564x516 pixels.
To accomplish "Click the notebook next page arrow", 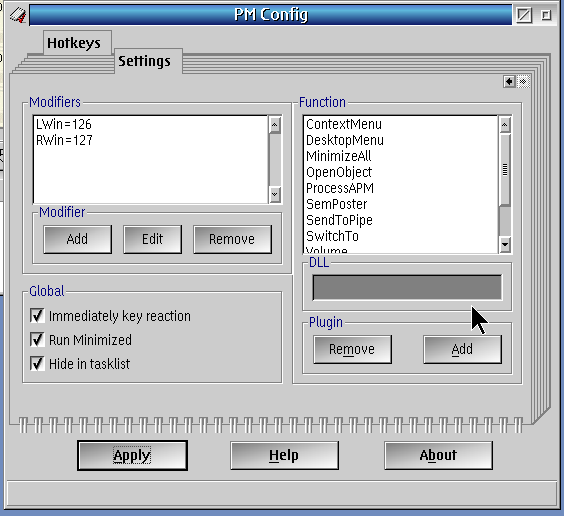I will click(x=523, y=82).
